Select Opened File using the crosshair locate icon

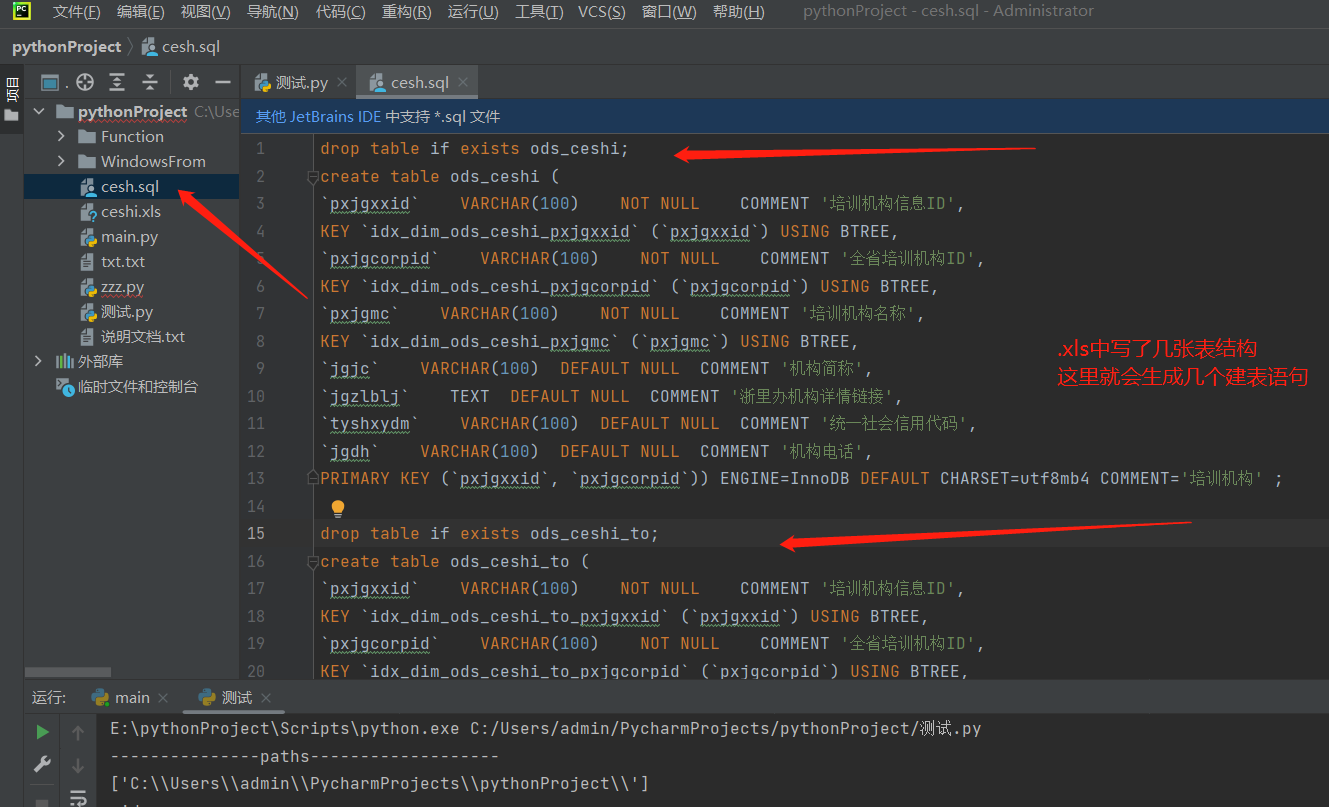coord(84,82)
